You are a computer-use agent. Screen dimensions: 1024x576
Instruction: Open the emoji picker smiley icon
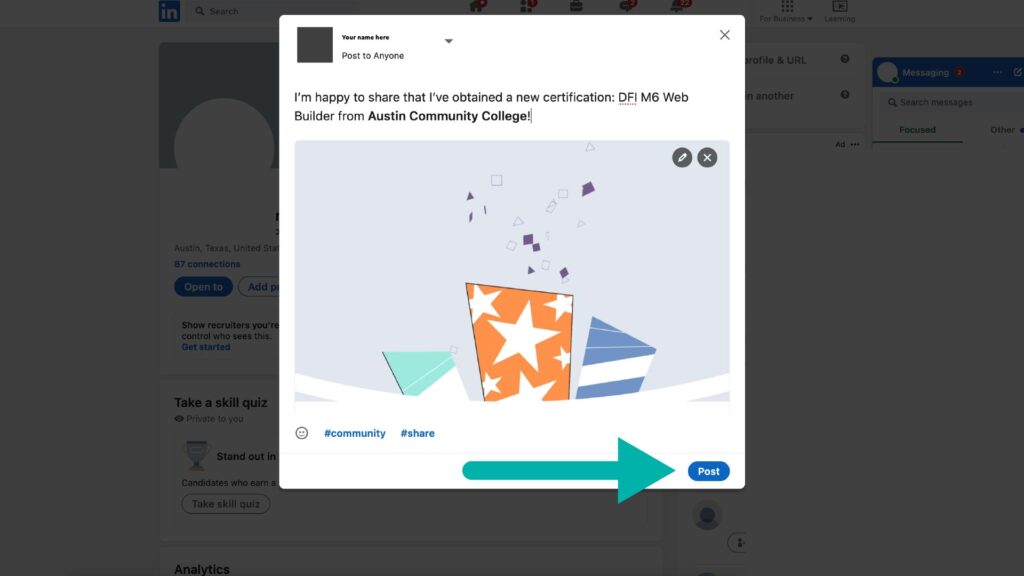(x=302, y=433)
